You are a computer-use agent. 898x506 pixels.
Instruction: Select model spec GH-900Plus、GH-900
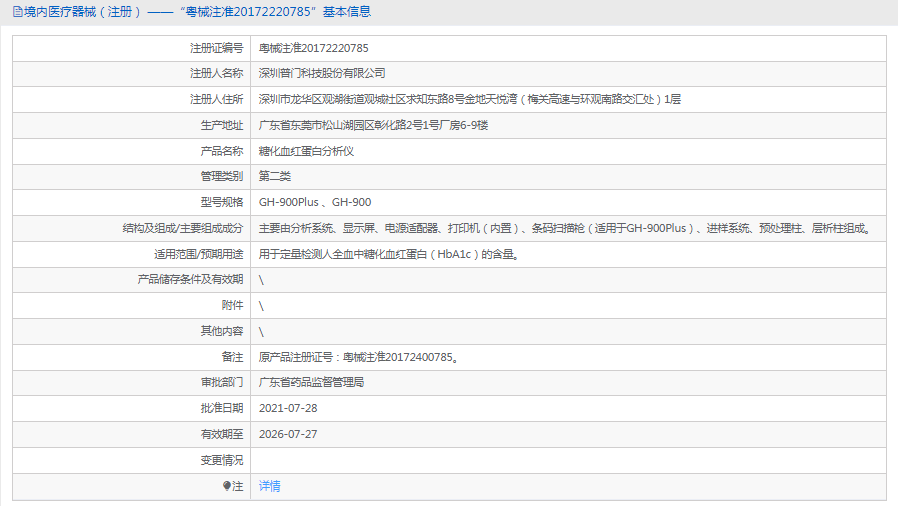click(315, 202)
